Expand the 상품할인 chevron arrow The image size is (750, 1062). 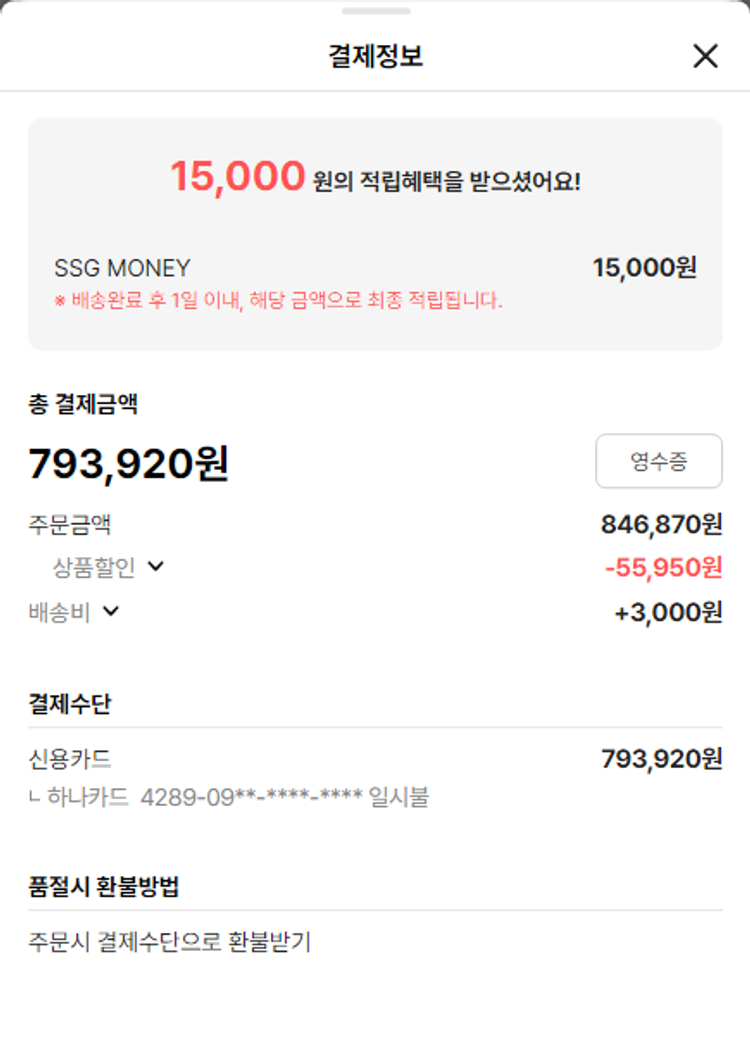click(x=156, y=566)
